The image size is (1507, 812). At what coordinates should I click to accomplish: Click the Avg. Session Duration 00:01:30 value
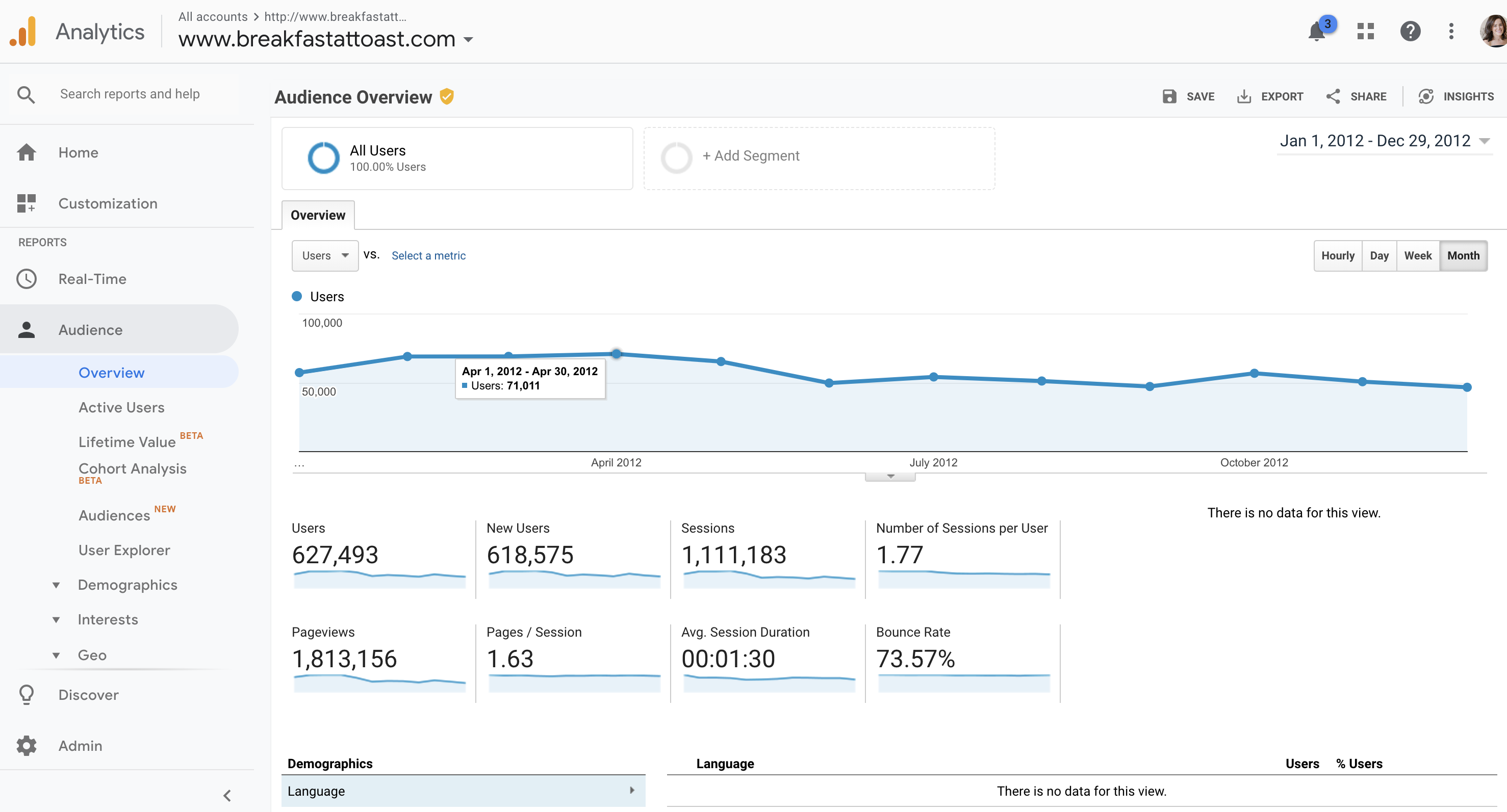click(728, 659)
